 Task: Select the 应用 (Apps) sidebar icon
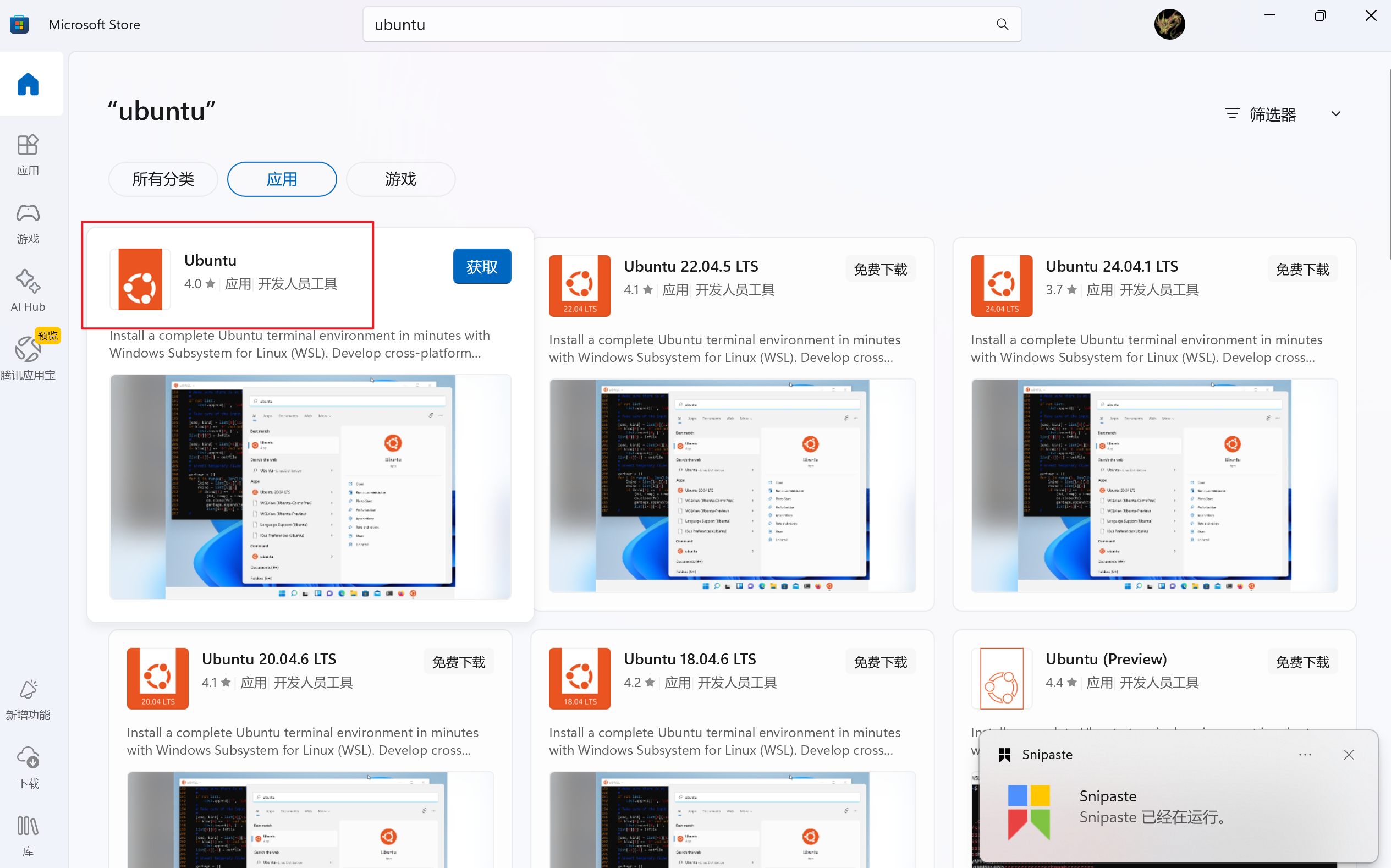click(x=28, y=154)
